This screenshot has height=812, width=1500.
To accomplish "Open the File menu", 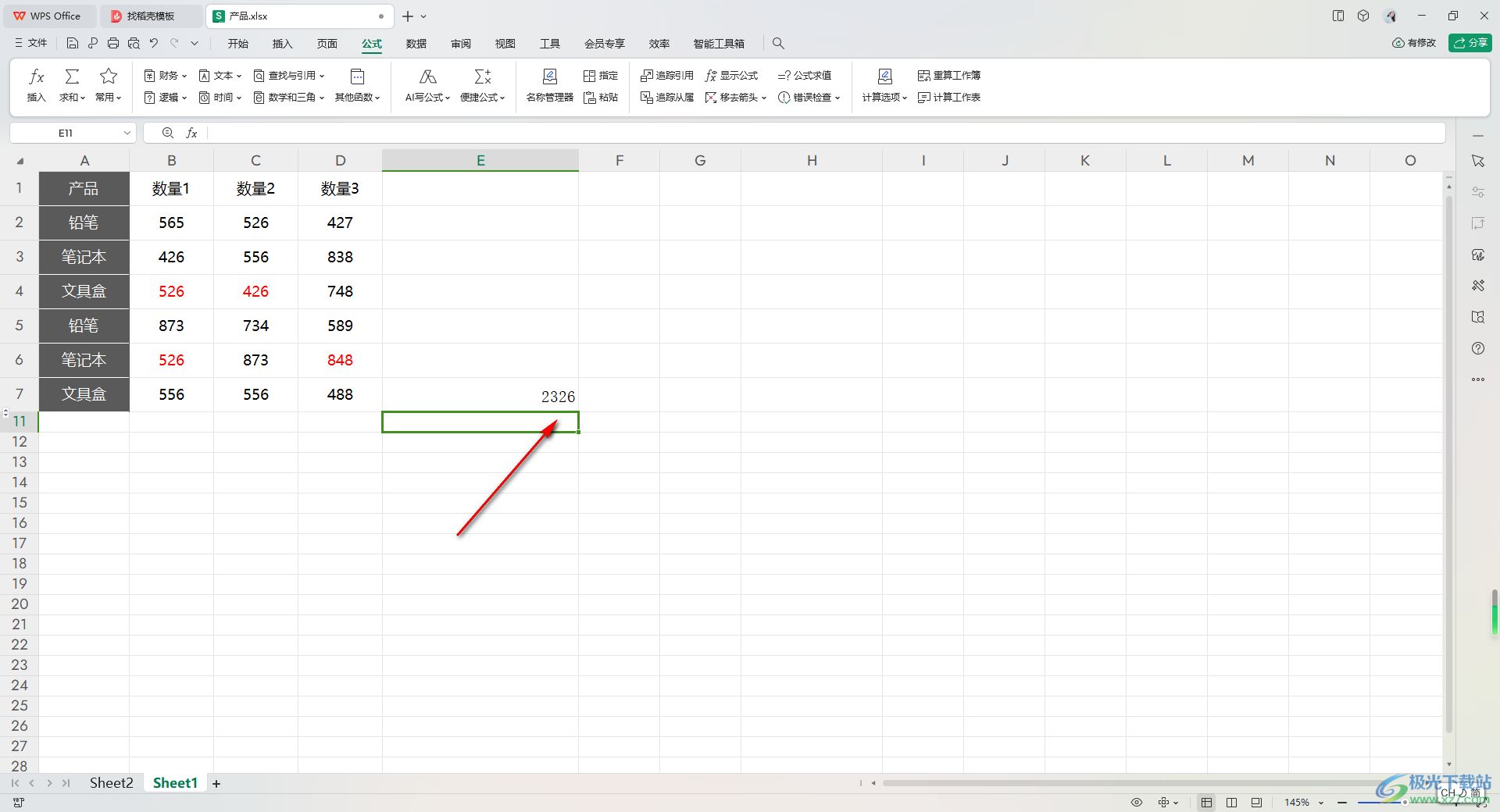I will tap(31, 43).
